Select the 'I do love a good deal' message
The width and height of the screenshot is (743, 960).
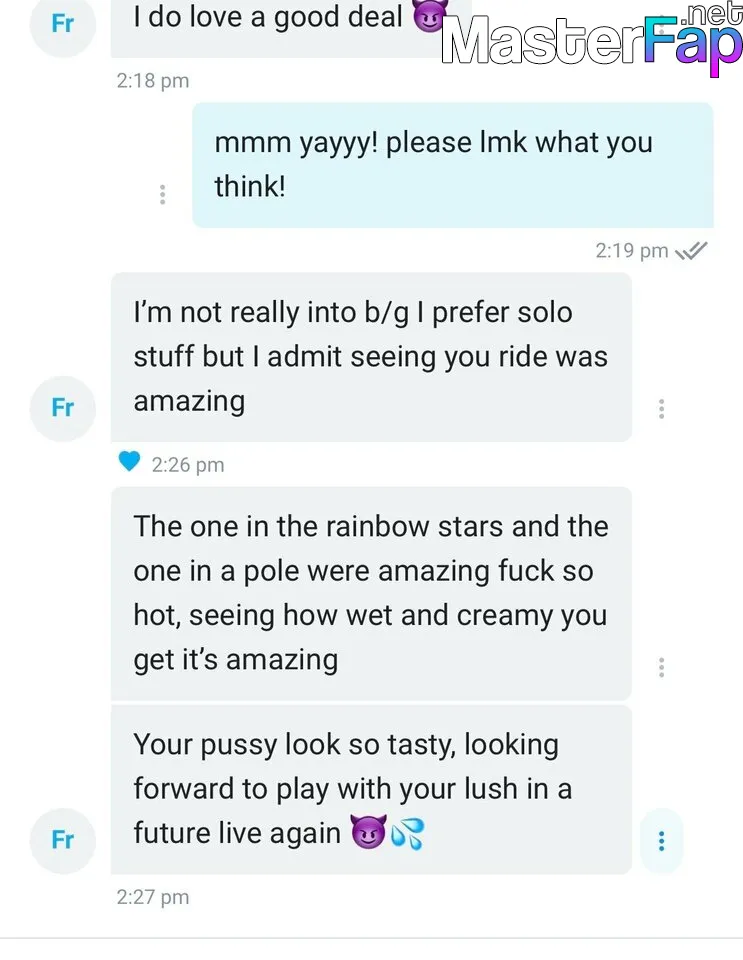[270, 18]
